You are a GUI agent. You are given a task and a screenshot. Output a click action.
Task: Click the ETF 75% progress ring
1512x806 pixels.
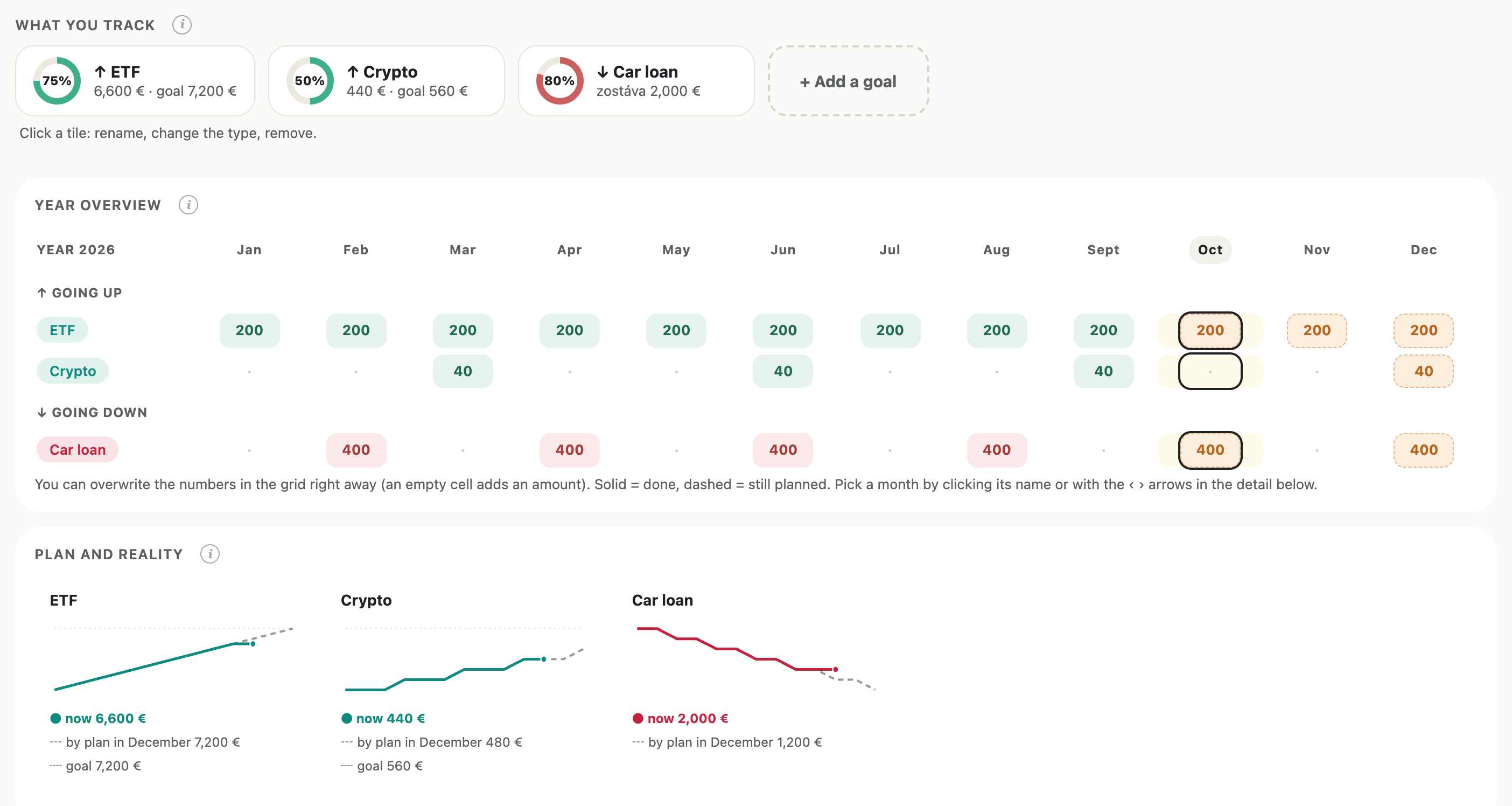[x=57, y=81]
